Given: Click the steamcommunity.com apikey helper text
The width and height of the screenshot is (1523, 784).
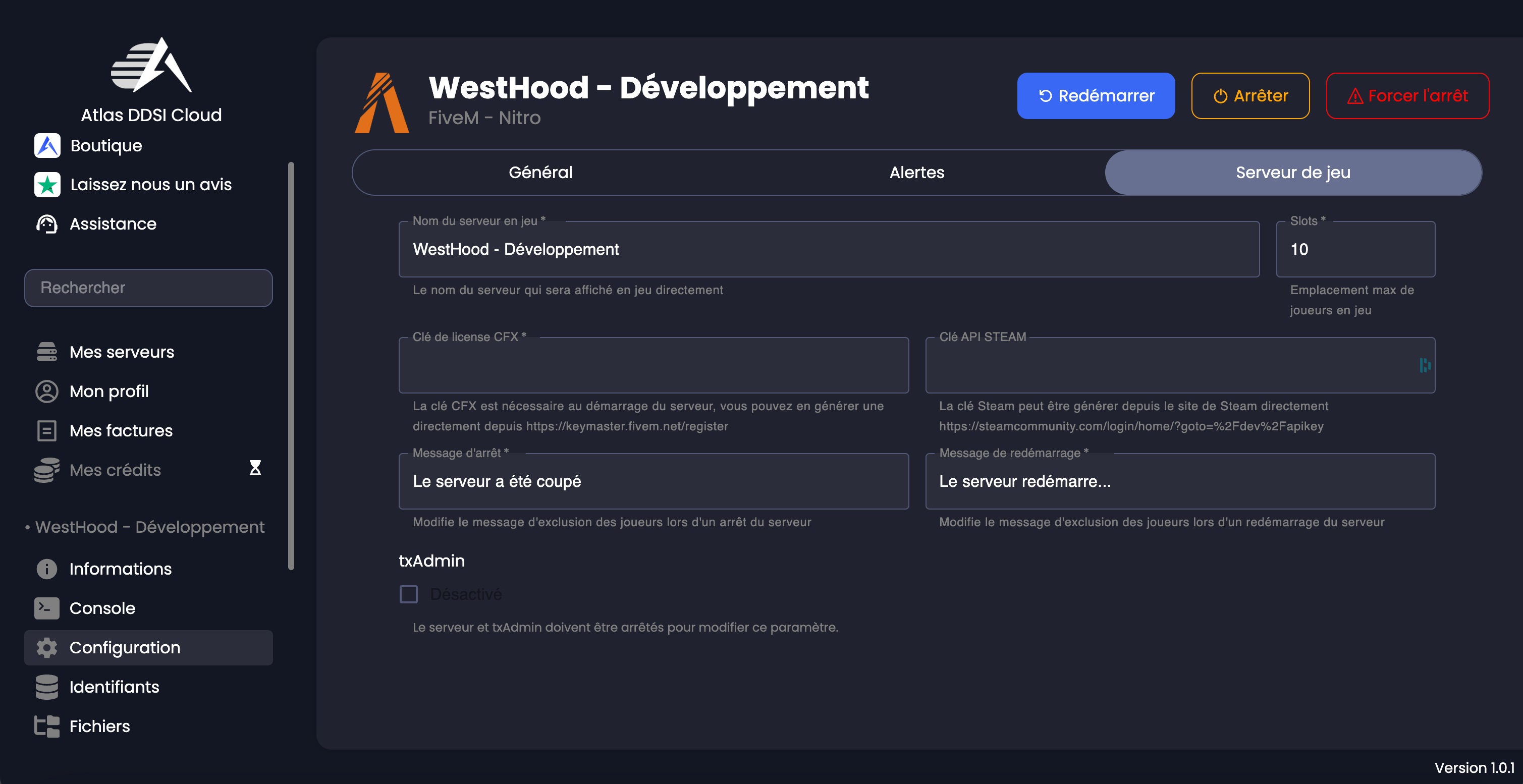Looking at the screenshot, I should [x=1133, y=416].
